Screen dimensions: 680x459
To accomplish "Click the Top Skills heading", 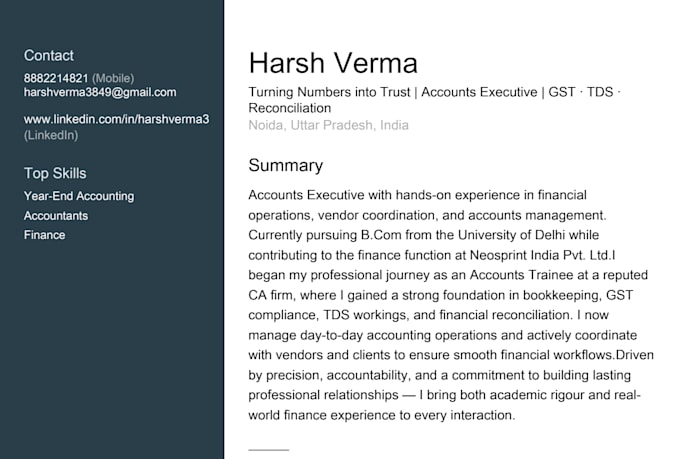I will [x=55, y=174].
